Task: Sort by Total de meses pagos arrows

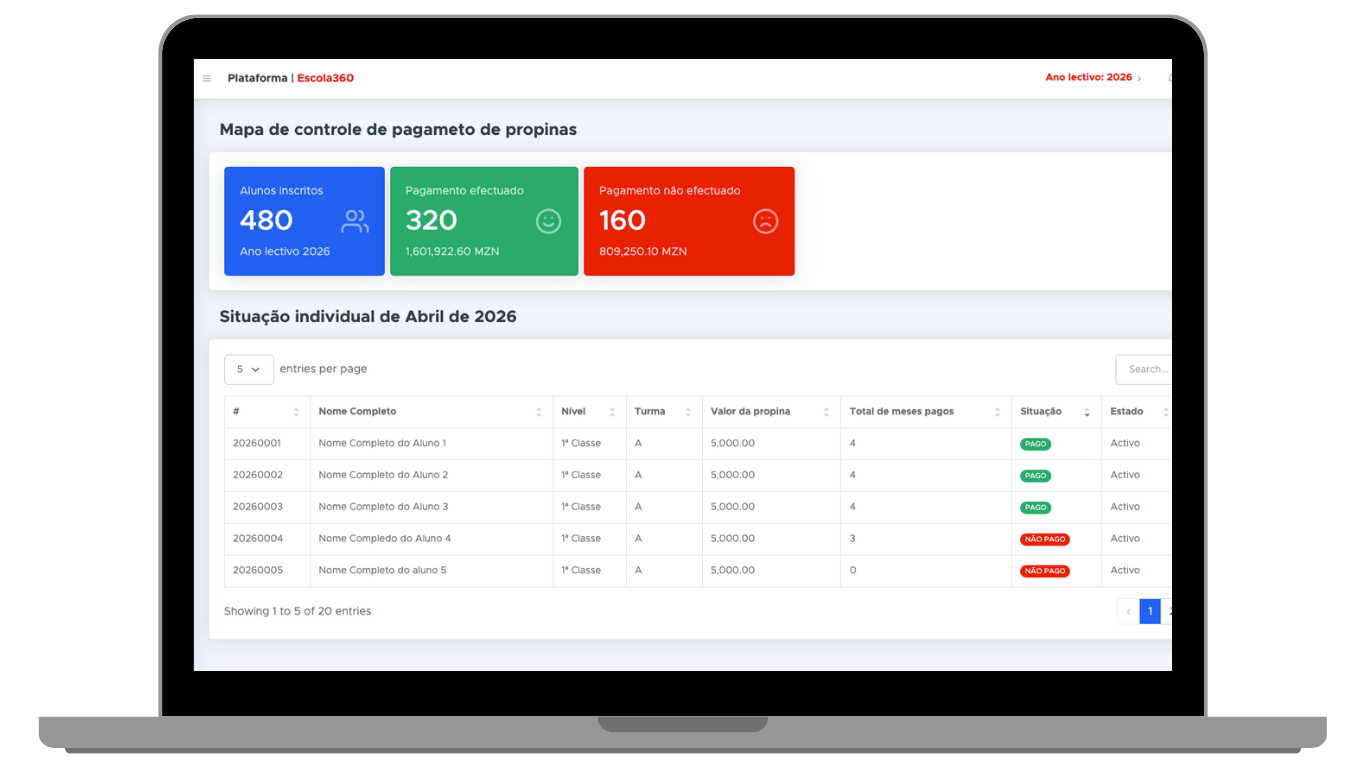Action: point(997,412)
